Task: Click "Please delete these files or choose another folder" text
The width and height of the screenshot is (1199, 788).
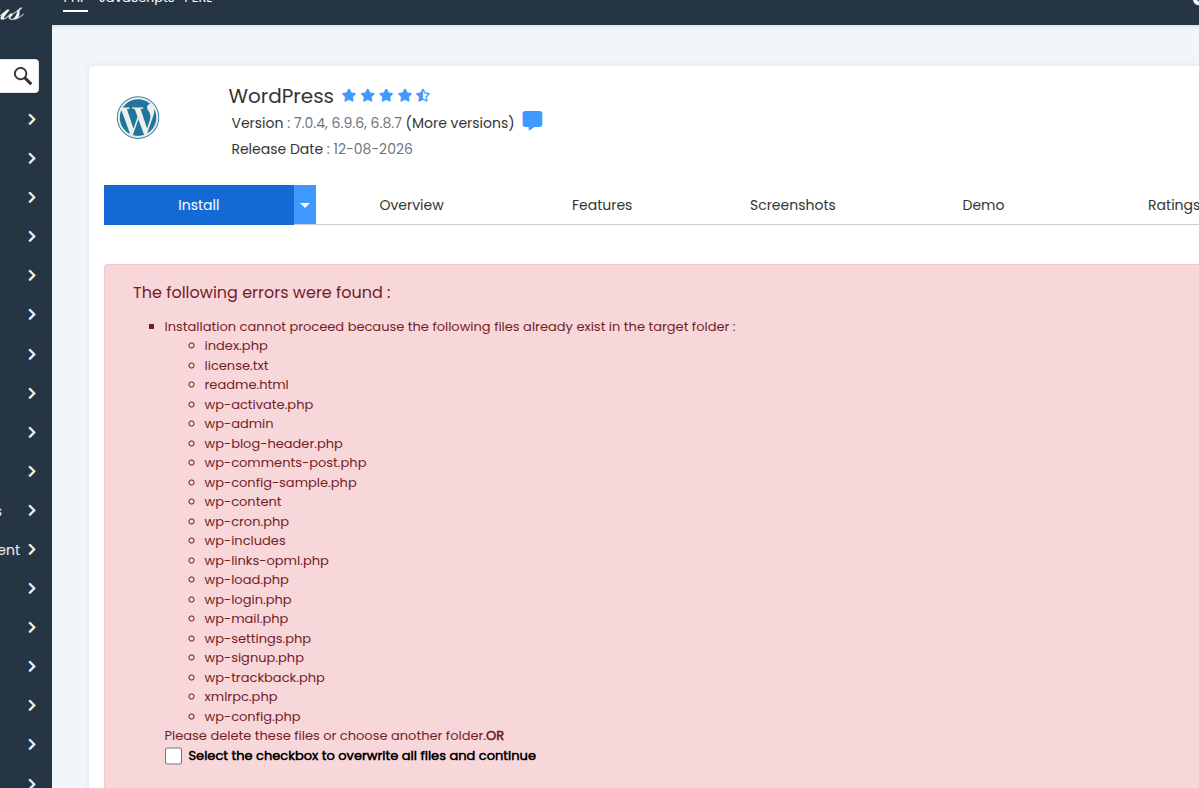Action: pos(324,735)
